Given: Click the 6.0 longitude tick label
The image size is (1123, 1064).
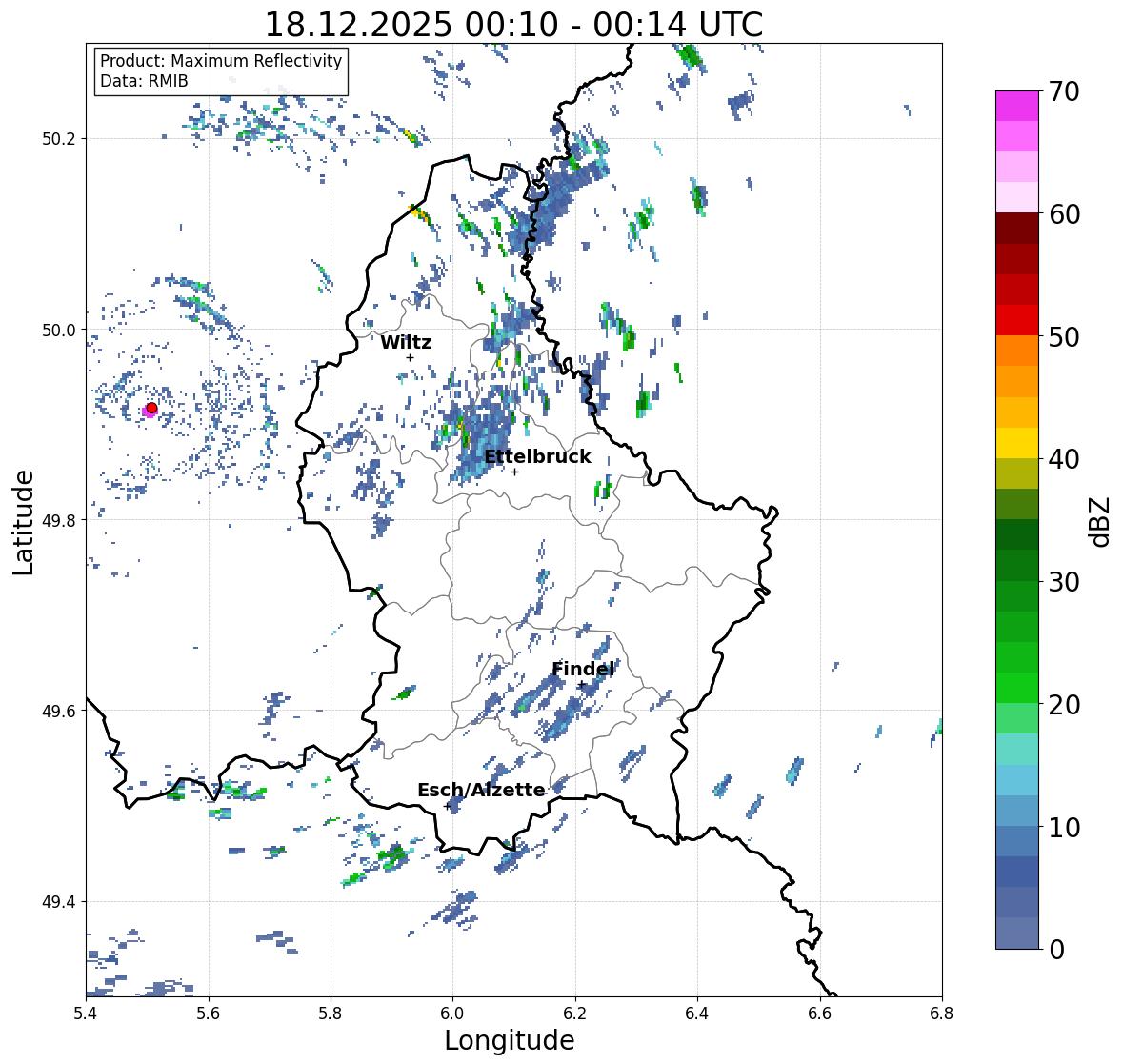Looking at the screenshot, I should point(452,1014).
